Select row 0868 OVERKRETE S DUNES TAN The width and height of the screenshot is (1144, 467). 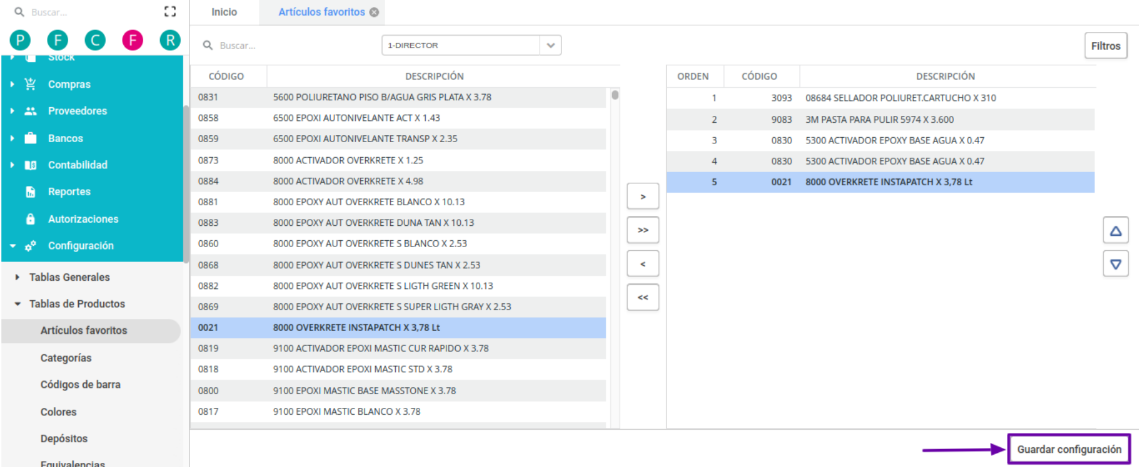[398, 265]
